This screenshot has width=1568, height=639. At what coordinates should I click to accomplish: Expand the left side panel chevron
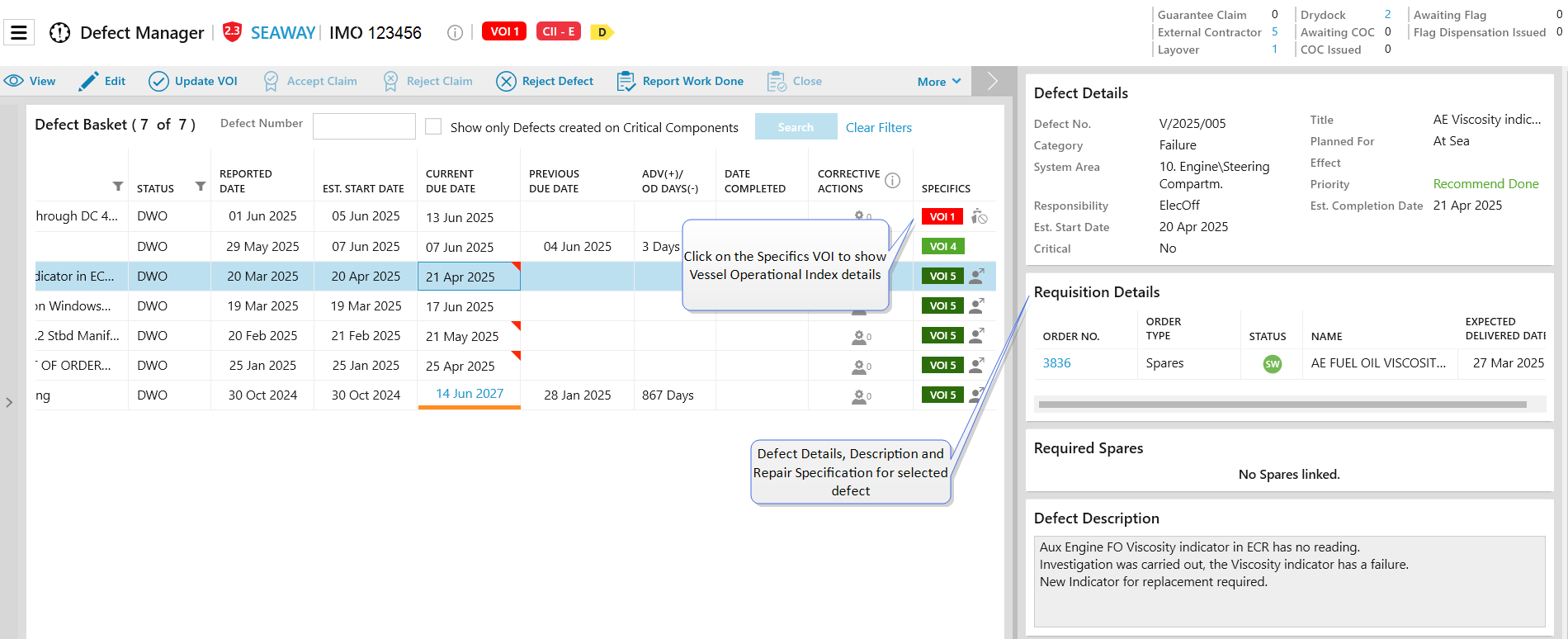pos(9,402)
